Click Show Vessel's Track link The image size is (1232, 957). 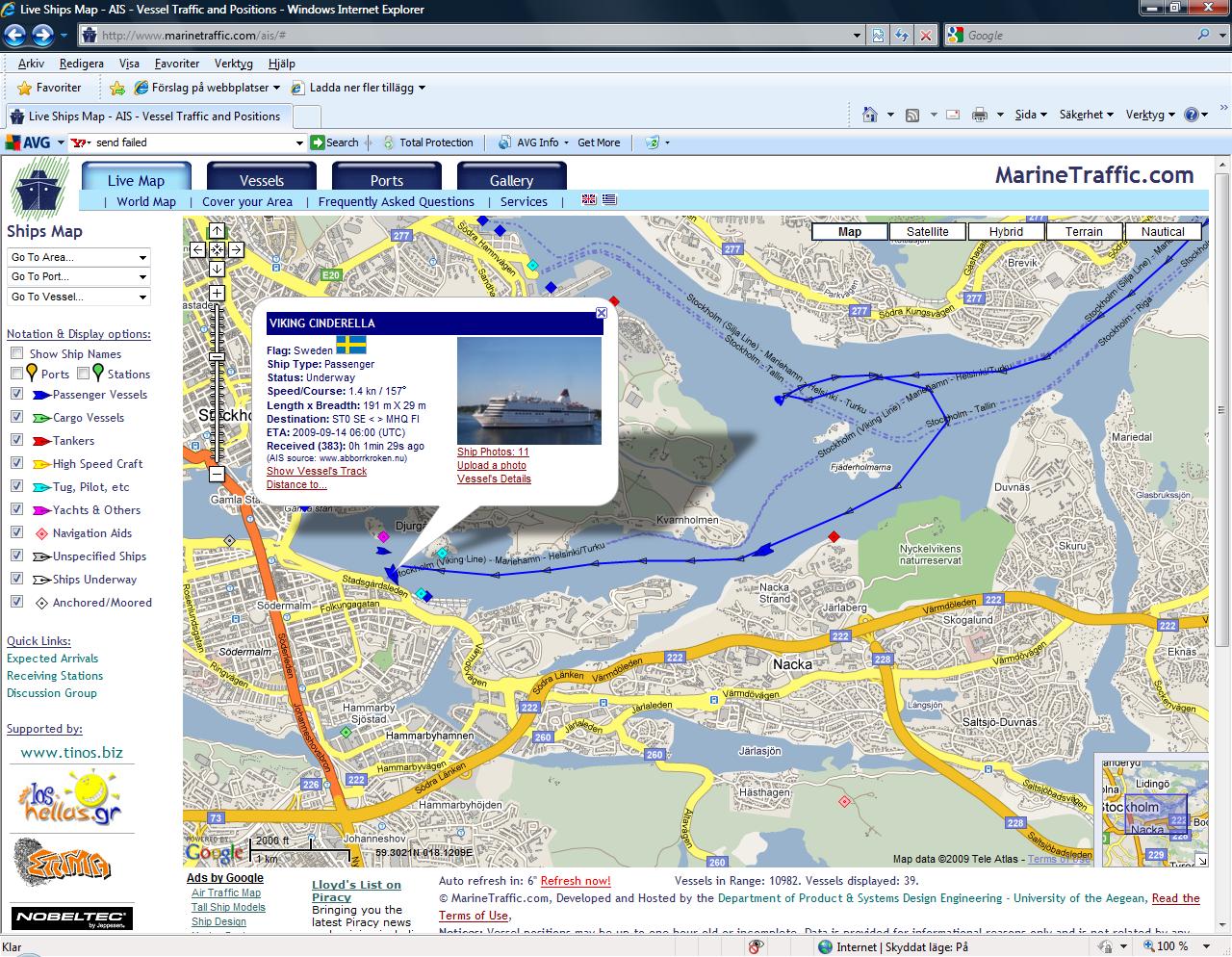pos(317,471)
